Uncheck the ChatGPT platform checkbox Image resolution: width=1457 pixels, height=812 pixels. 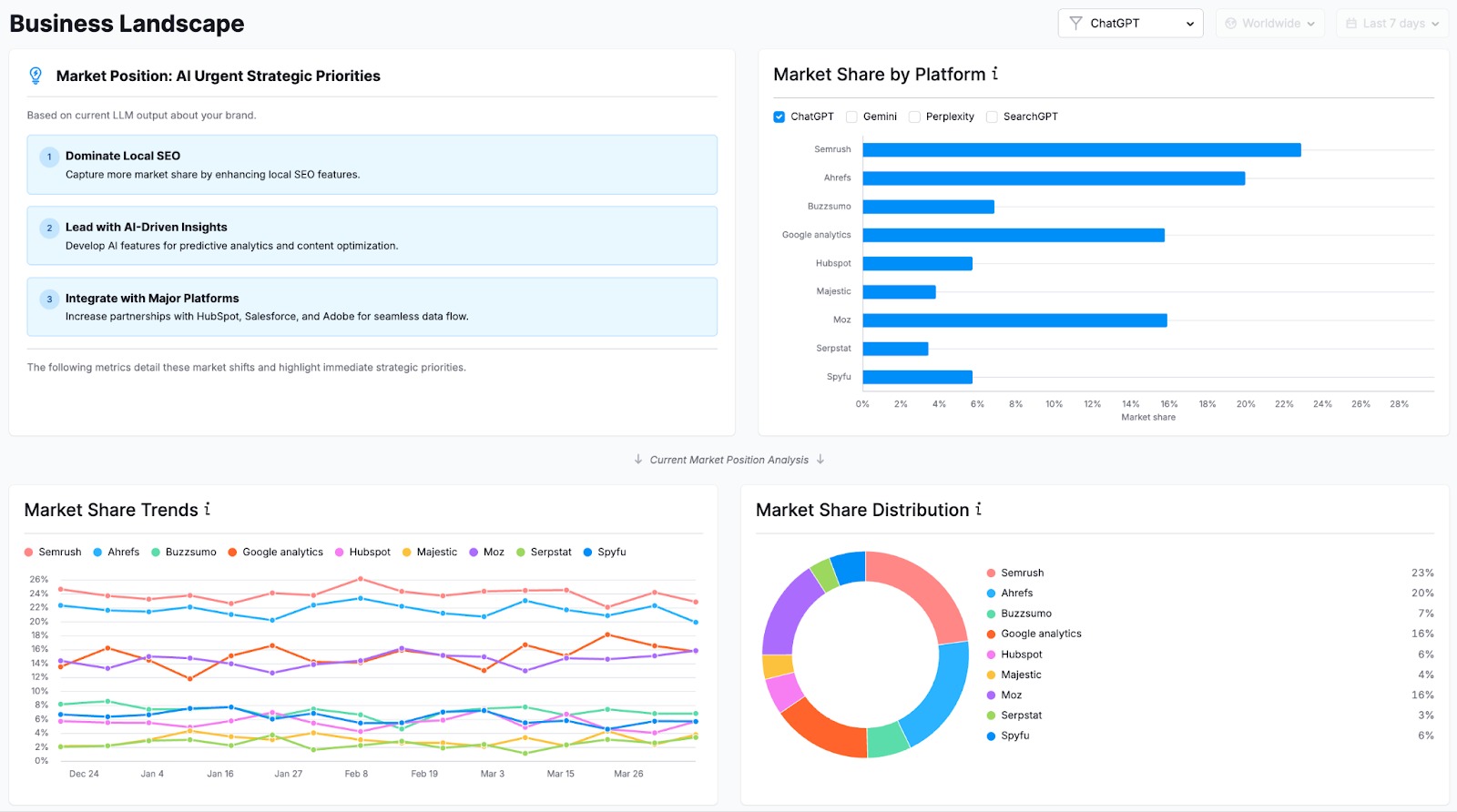click(779, 117)
